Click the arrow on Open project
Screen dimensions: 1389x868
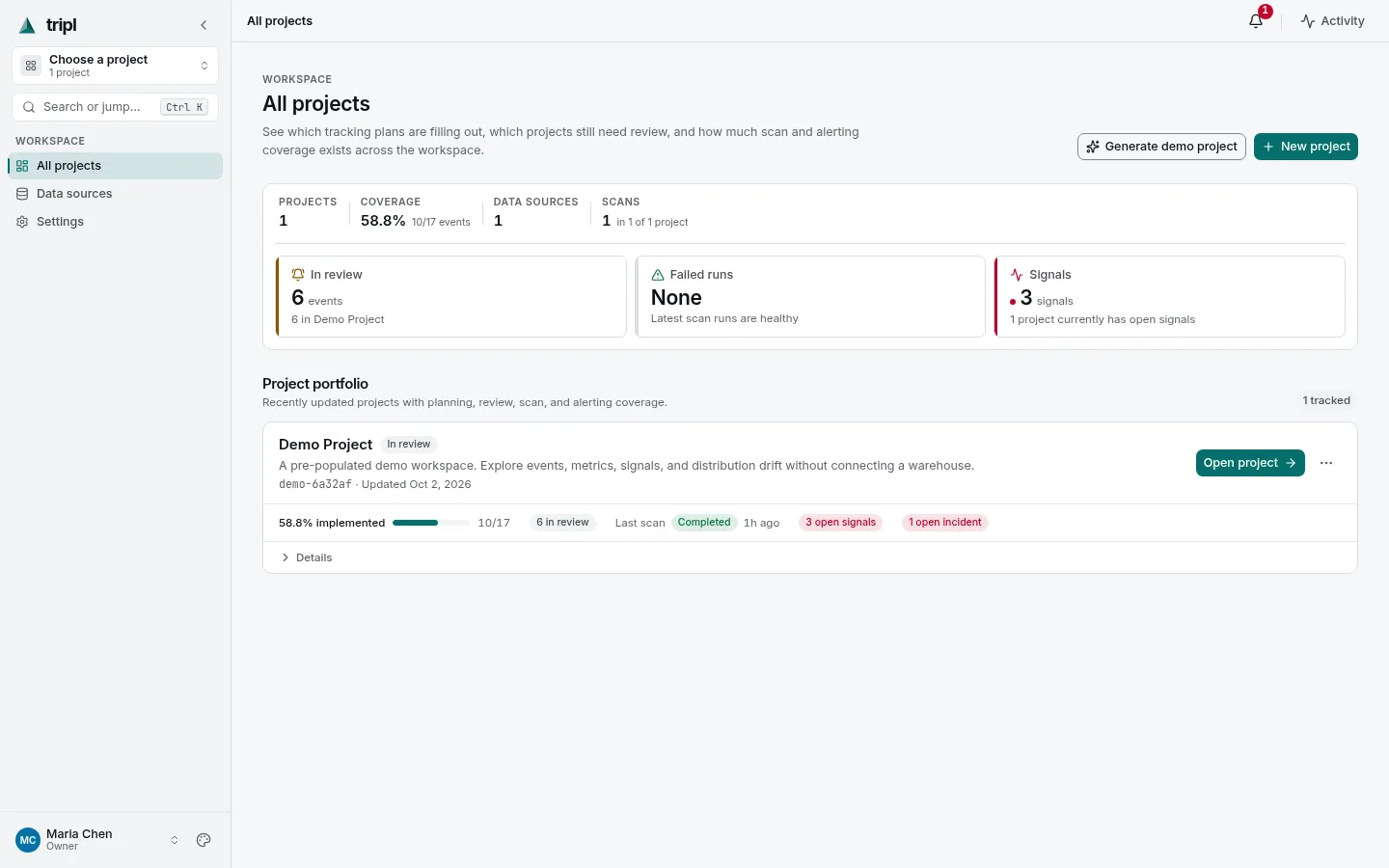(x=1291, y=463)
